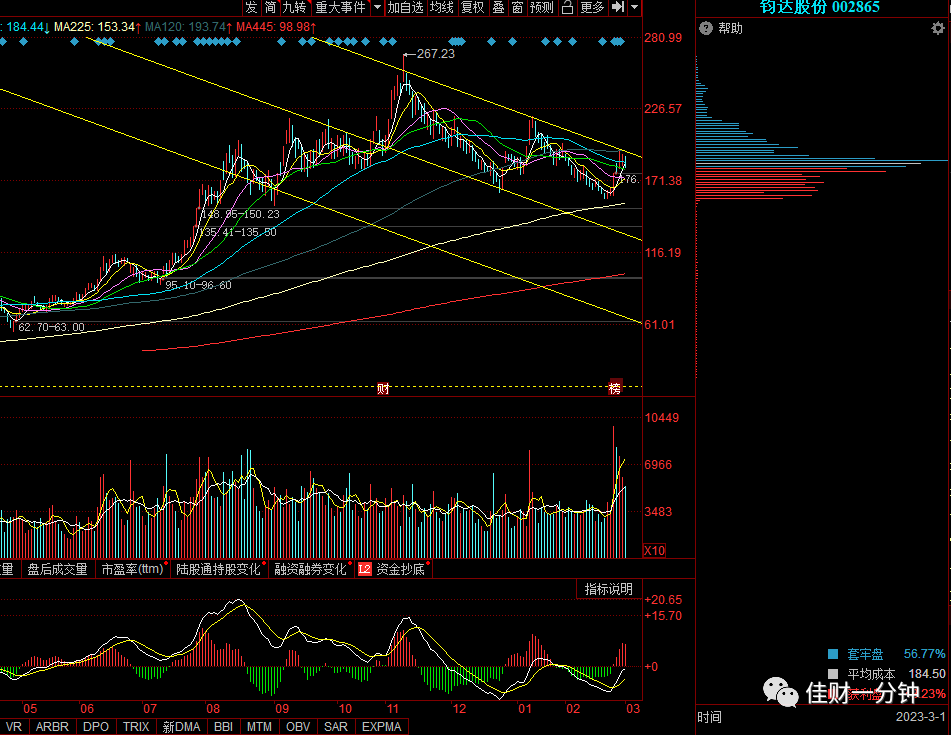
Task: Click the blue 套牢盘 legend swatch
Action: click(x=833, y=654)
